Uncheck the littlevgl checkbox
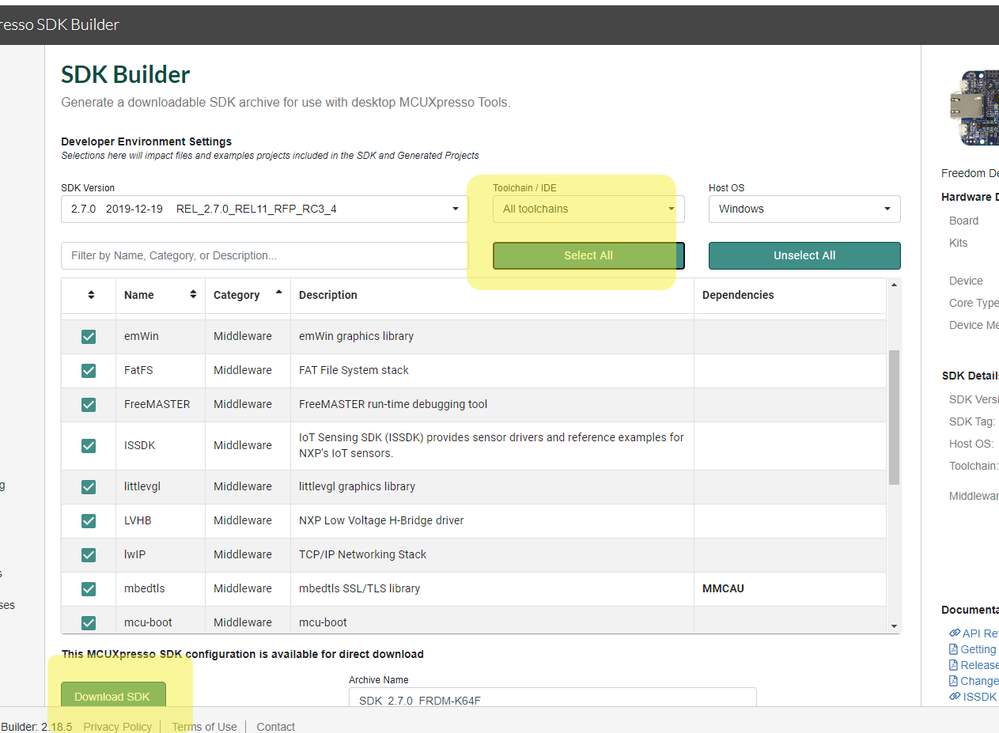999x733 pixels. point(89,487)
